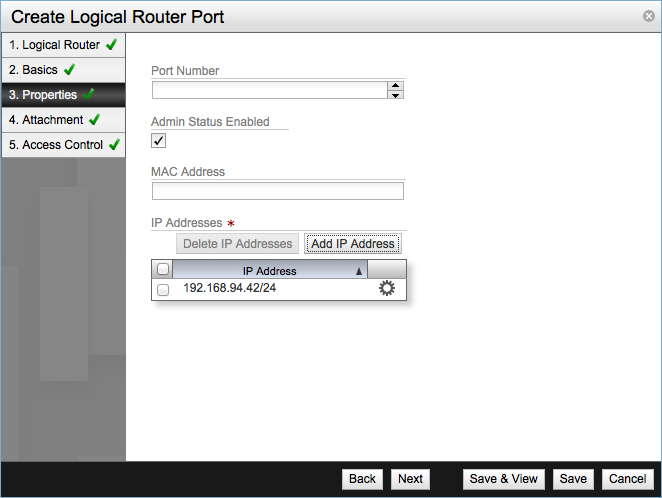This screenshot has width=662, height=498.
Task: Check the 192.168.94.42/24 row checkbox
Action: pyautogui.click(x=163, y=289)
